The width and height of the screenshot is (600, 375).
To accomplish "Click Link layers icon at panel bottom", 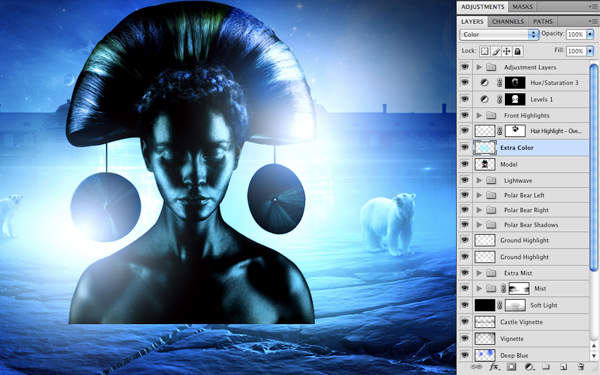I will [476, 367].
